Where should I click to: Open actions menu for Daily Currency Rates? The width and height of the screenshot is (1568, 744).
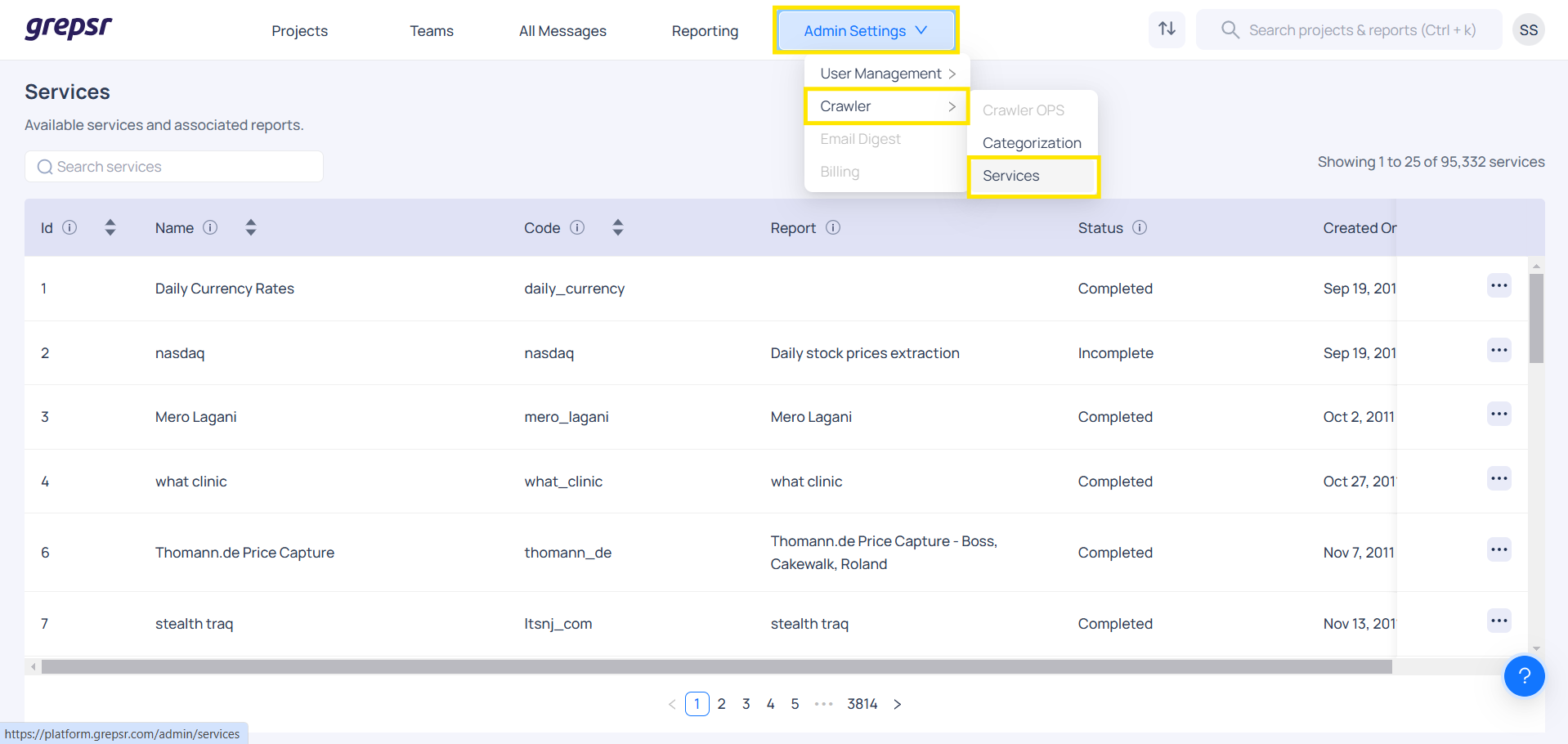(1499, 286)
